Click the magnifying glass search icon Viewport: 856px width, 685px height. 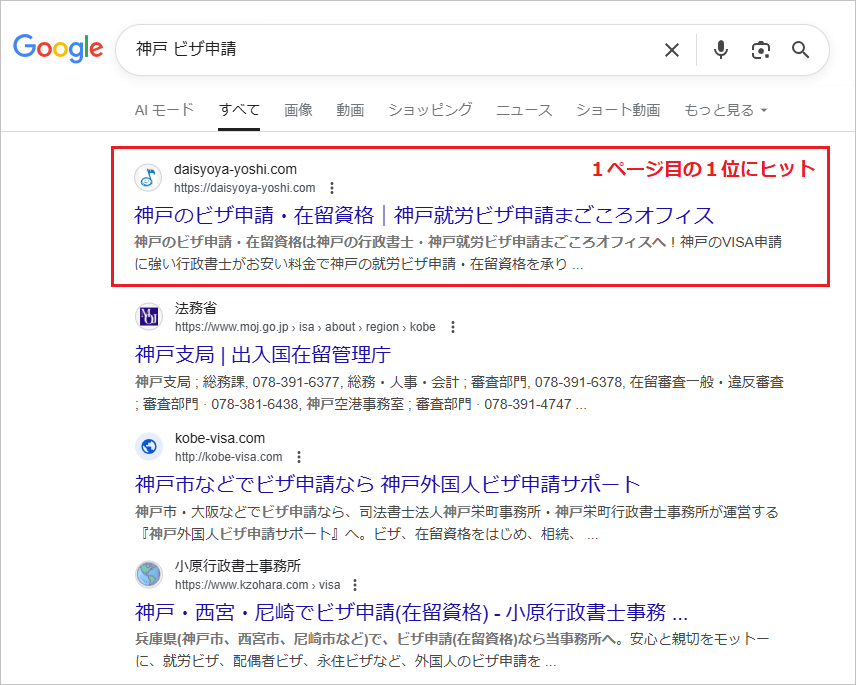(x=800, y=49)
